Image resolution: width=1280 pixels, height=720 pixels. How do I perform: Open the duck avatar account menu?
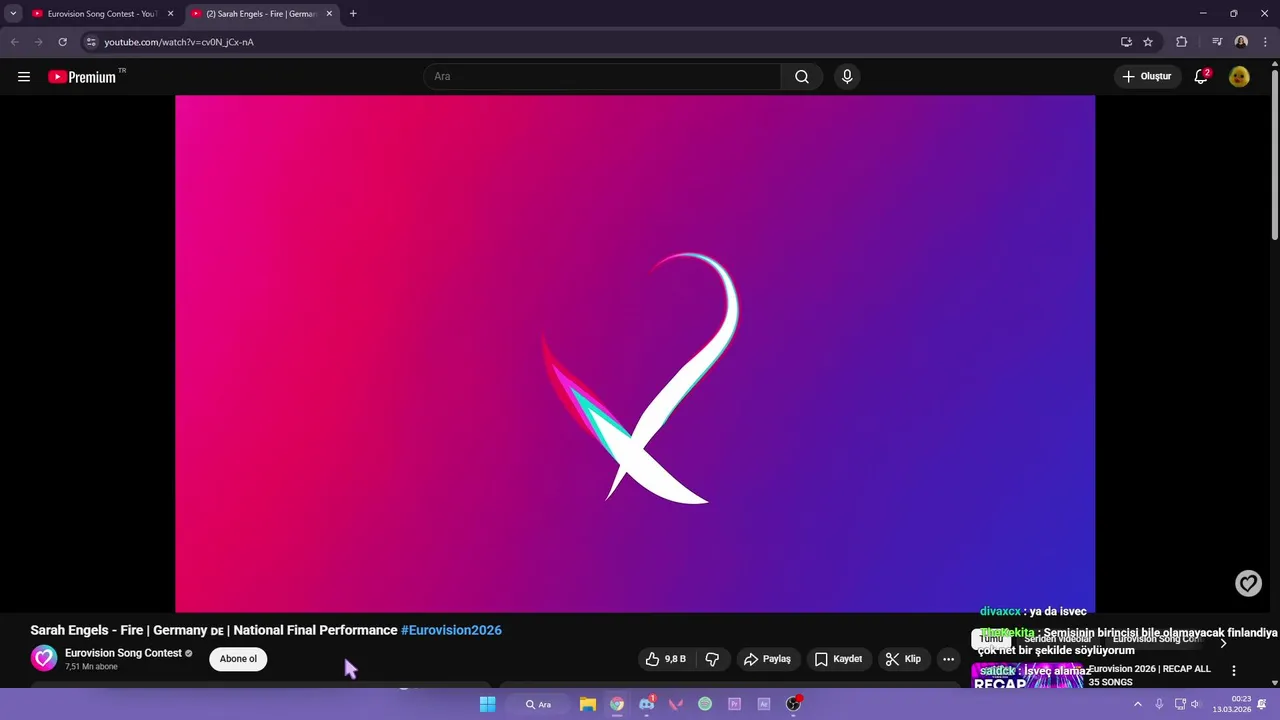[1239, 77]
